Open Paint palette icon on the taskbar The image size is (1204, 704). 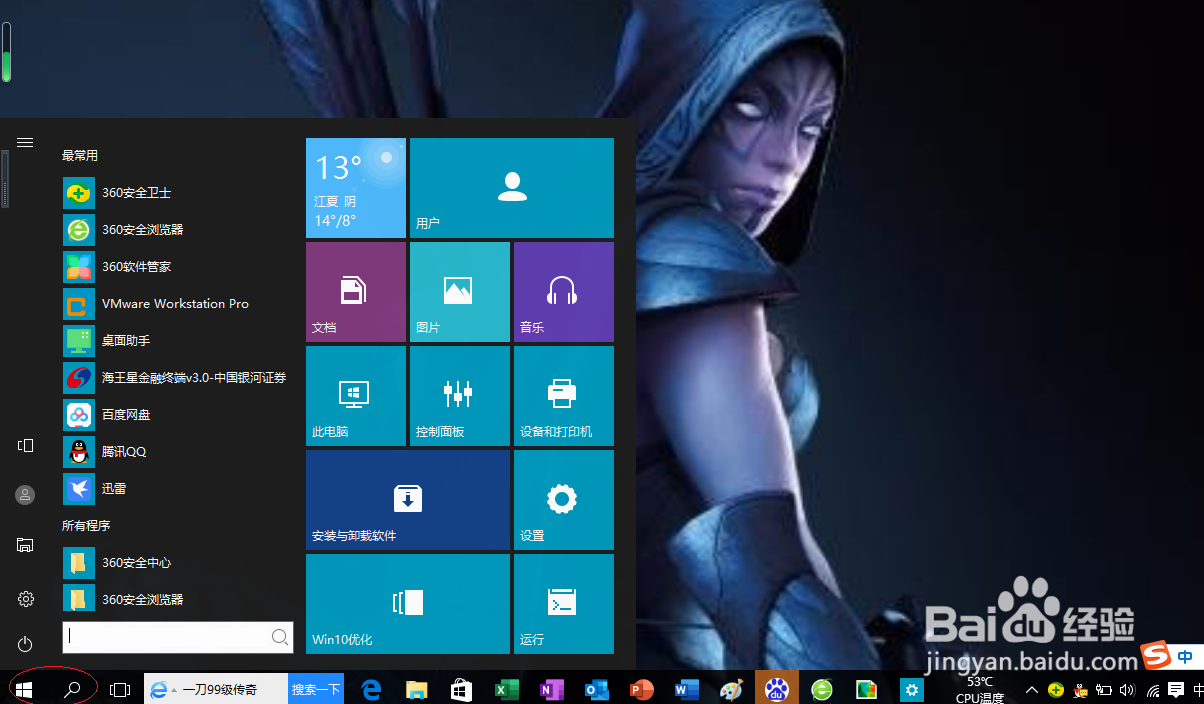(x=732, y=689)
